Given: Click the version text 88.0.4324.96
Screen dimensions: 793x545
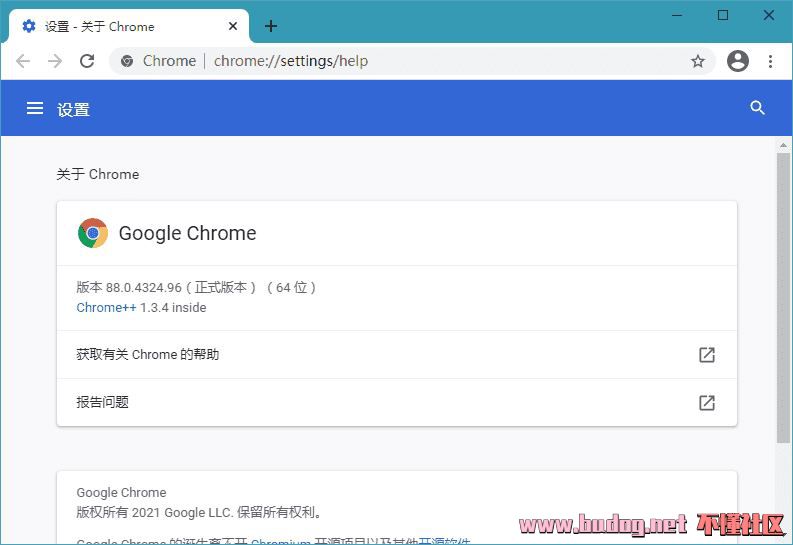Looking at the screenshot, I should coord(144,288).
